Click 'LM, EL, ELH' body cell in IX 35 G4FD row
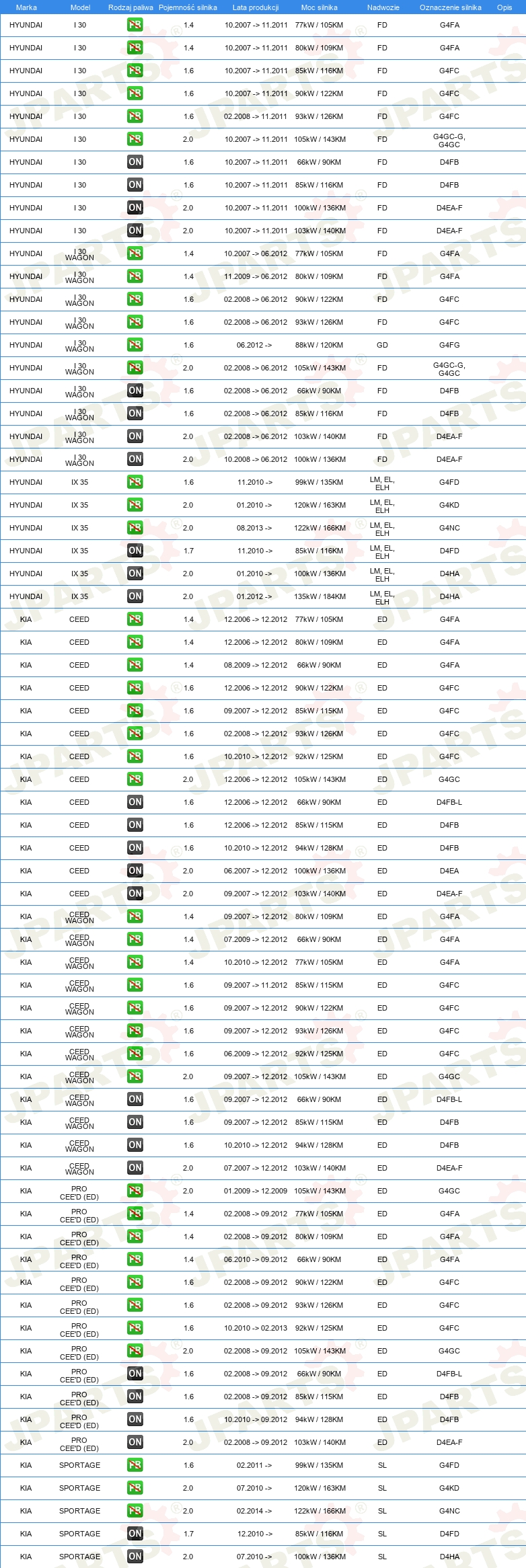Viewport: 526px width, 1568px height. point(382,483)
